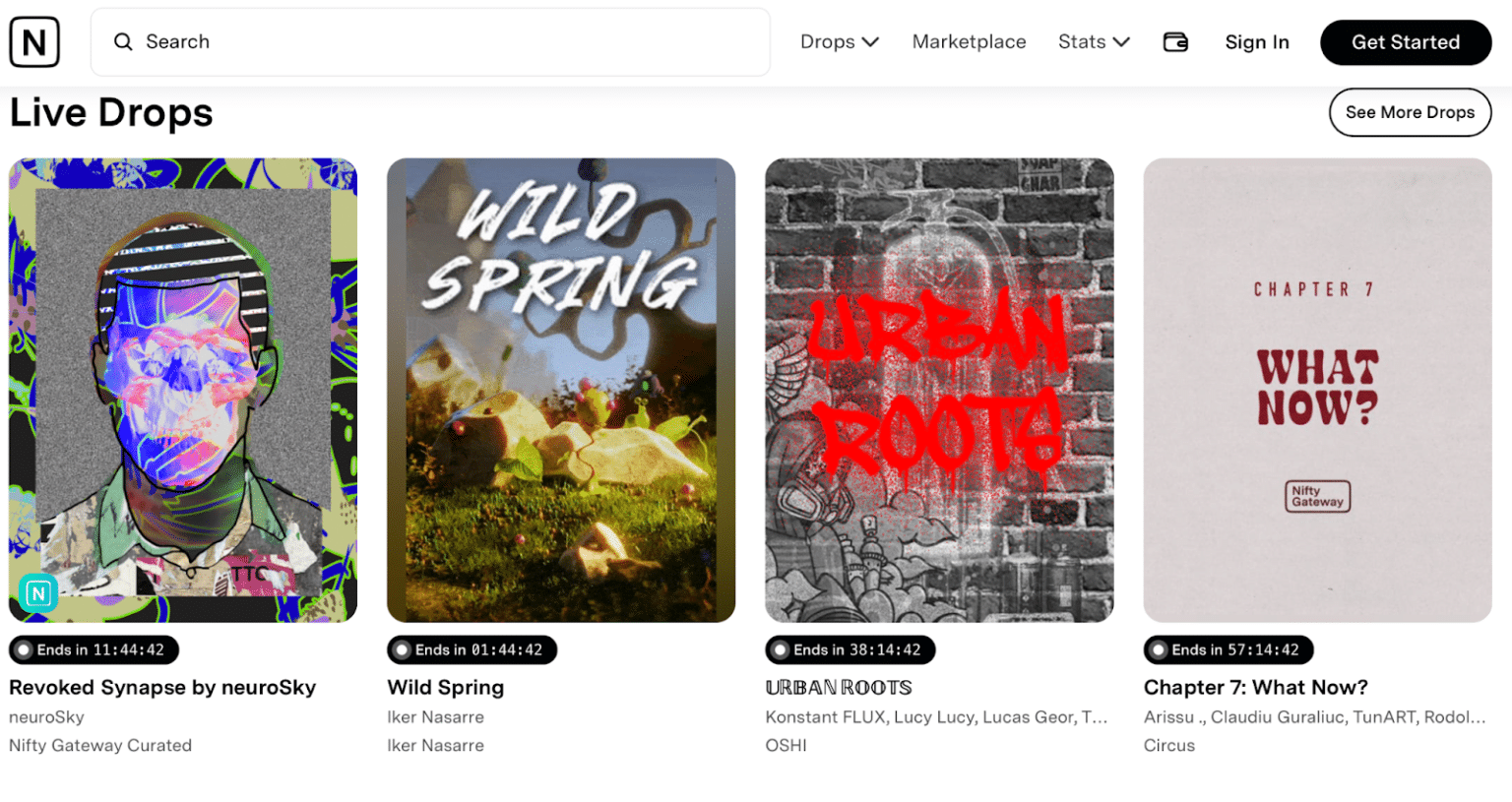Click the Nifty Gateway badge on Chapter 7 card
This screenshot has height=802, width=1512.
[1317, 496]
